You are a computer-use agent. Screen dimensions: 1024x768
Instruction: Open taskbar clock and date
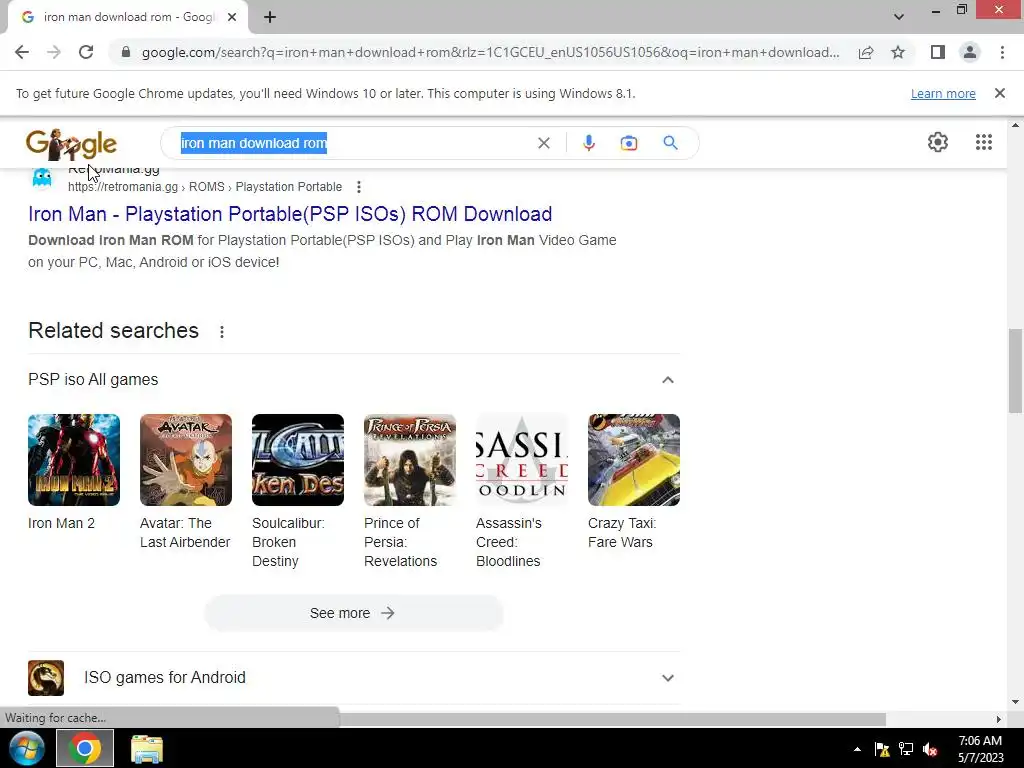(980, 749)
